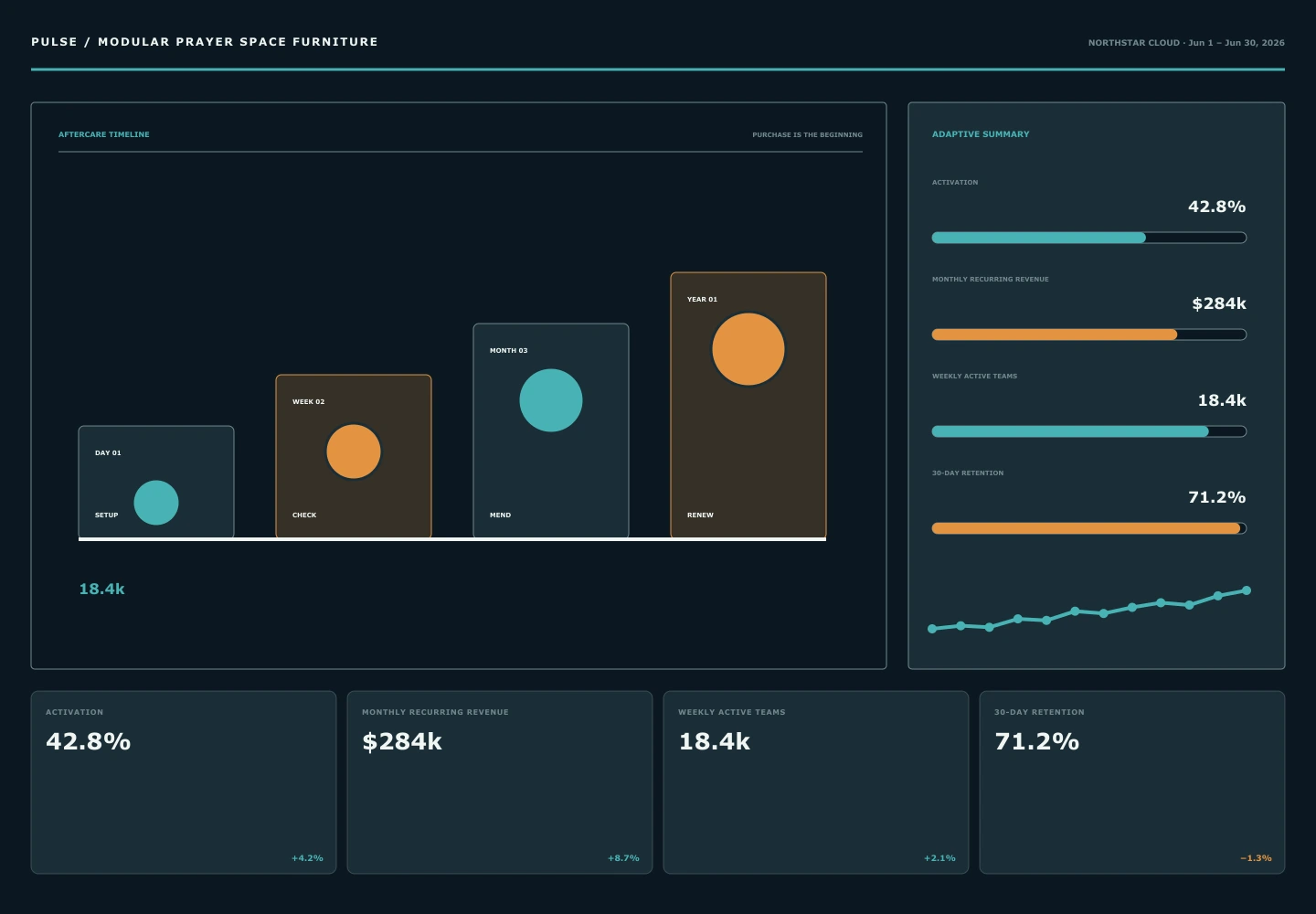This screenshot has height=914, width=1316.
Task: Click the SETUP label
Action: pyautogui.click(x=106, y=515)
